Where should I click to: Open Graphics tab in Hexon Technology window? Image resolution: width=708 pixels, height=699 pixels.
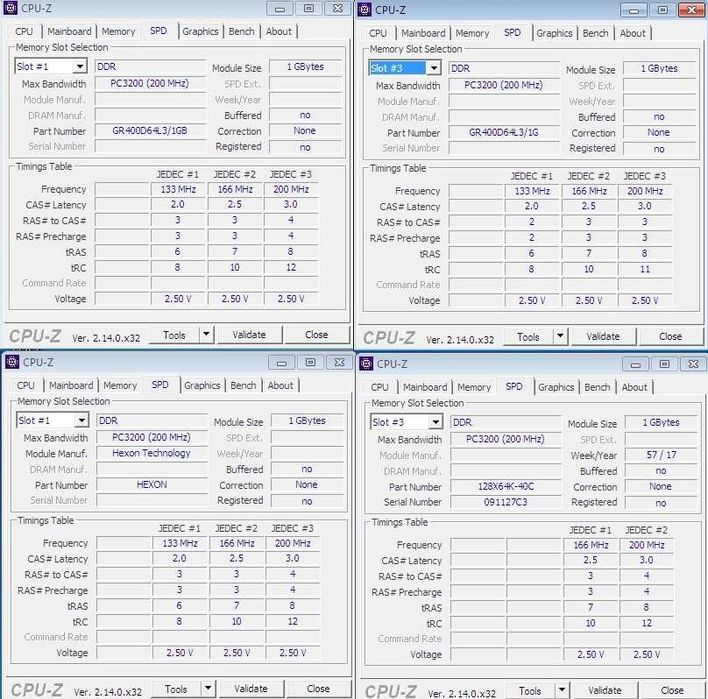click(202, 386)
